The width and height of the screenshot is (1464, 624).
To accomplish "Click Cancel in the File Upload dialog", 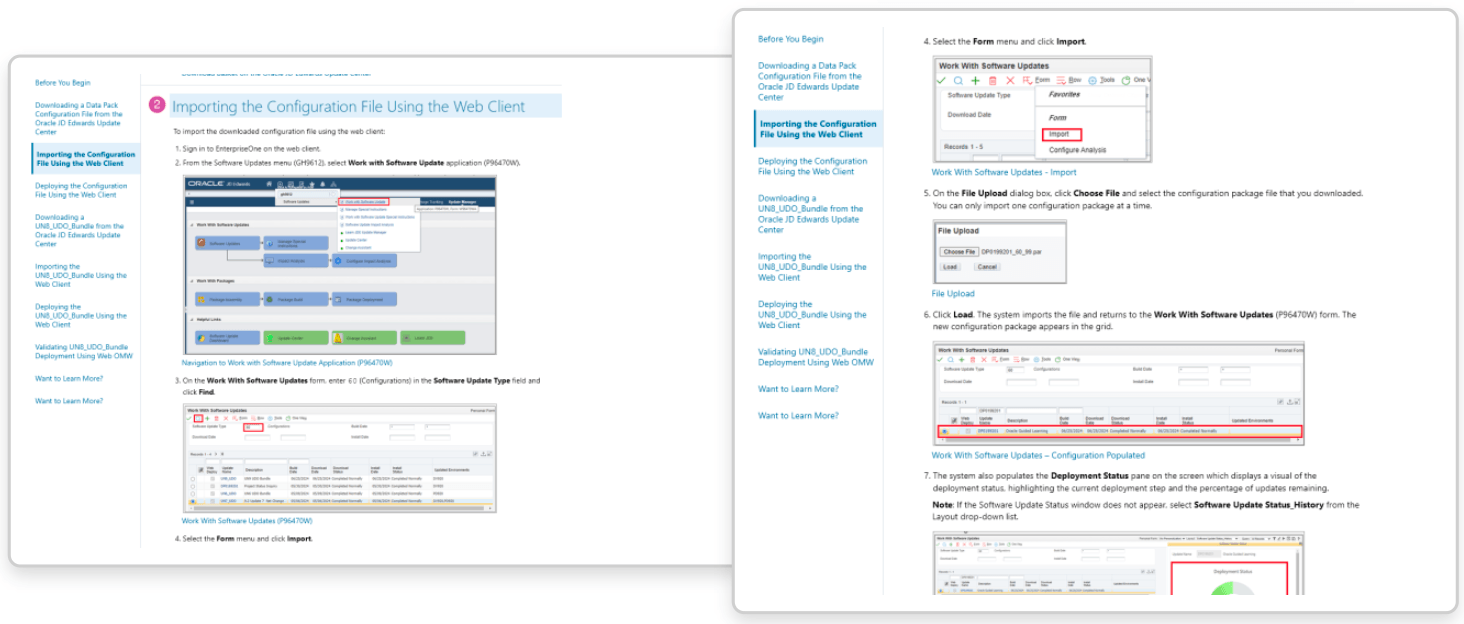I will click(987, 267).
